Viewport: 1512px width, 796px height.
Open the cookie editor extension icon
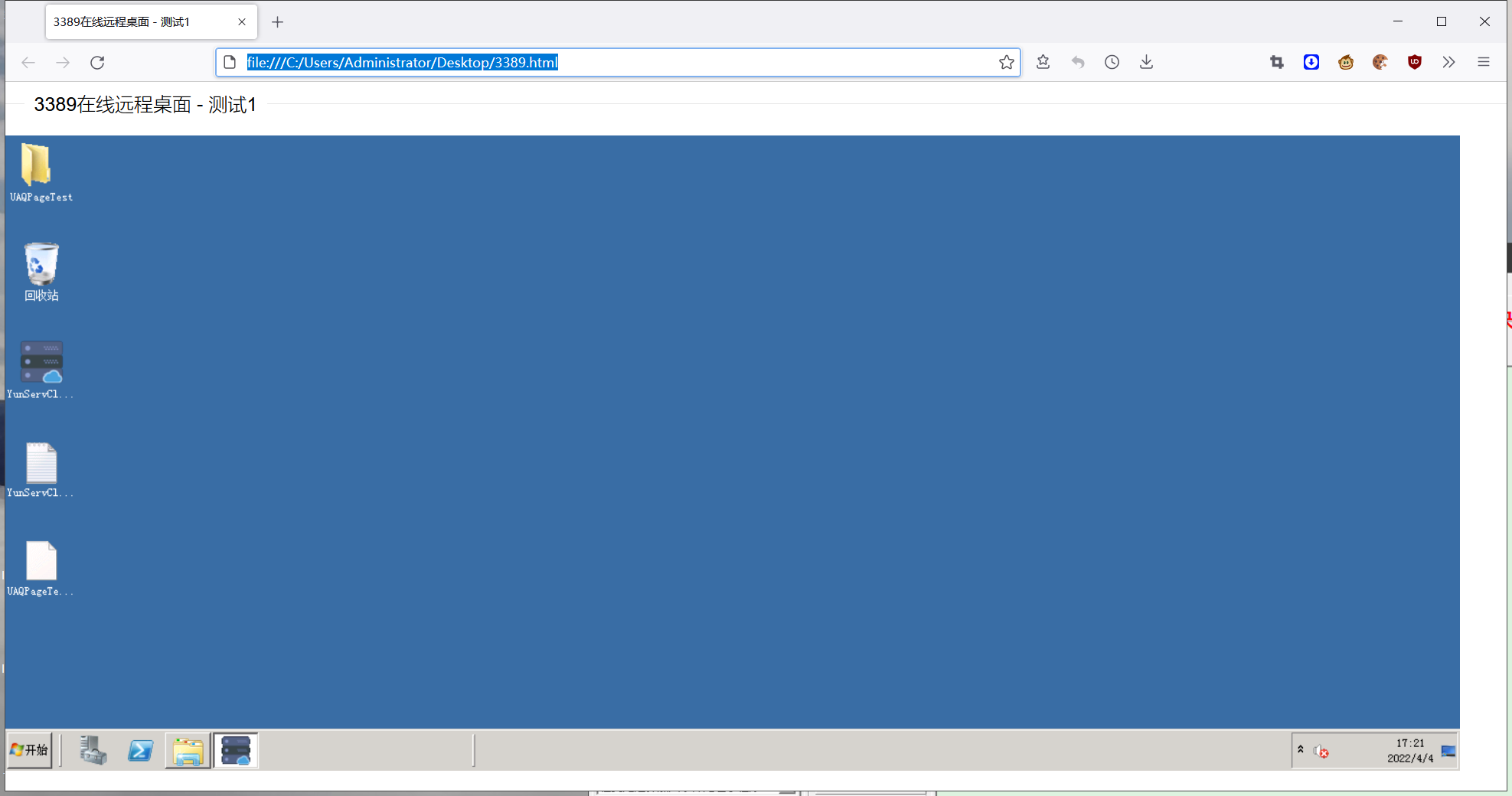[x=1380, y=62]
